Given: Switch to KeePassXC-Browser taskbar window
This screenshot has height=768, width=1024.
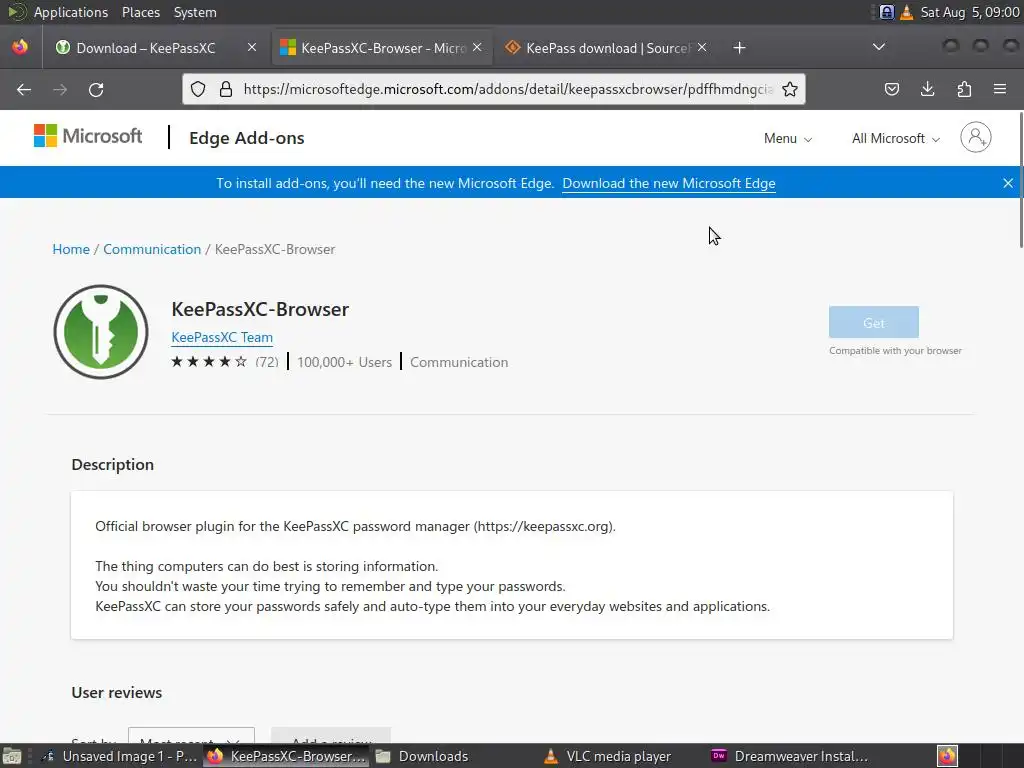Looking at the screenshot, I should coord(286,756).
